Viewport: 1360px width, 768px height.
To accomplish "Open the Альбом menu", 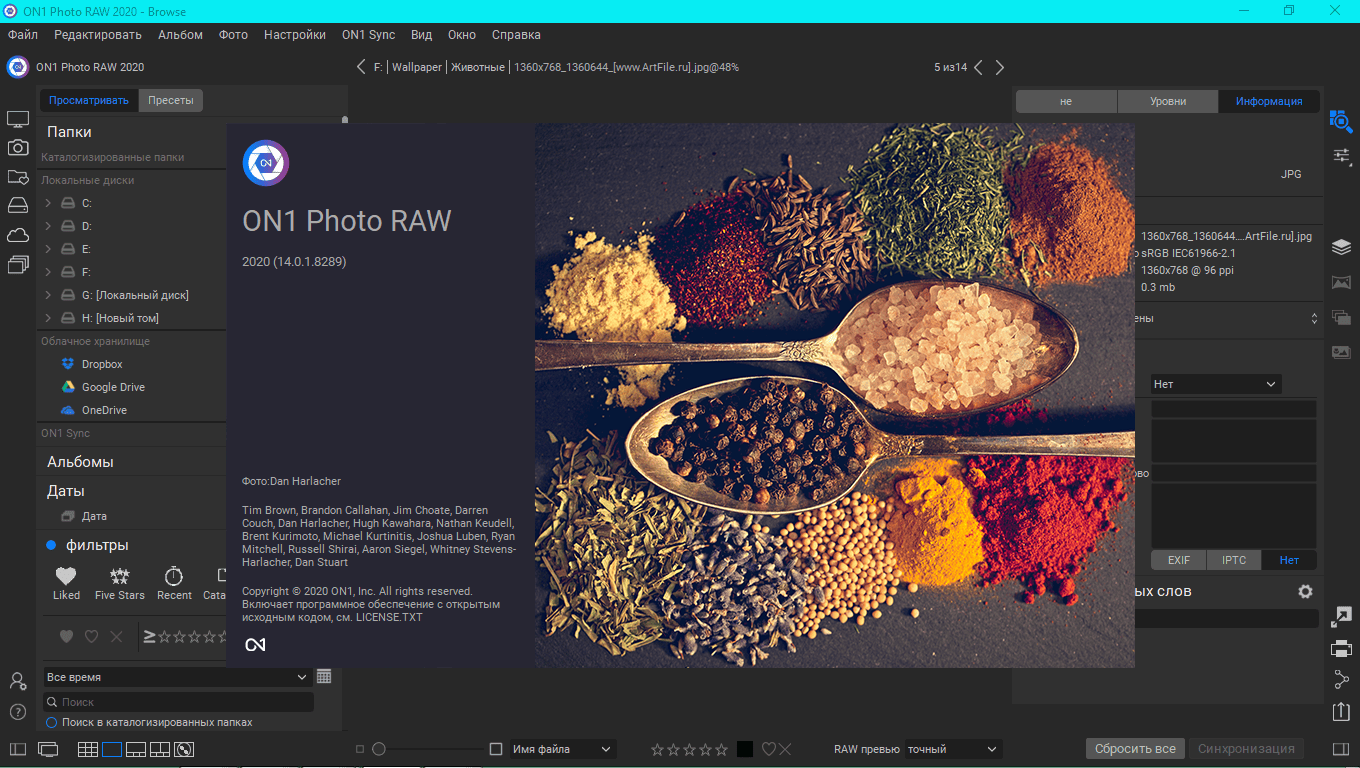I will tap(180, 34).
